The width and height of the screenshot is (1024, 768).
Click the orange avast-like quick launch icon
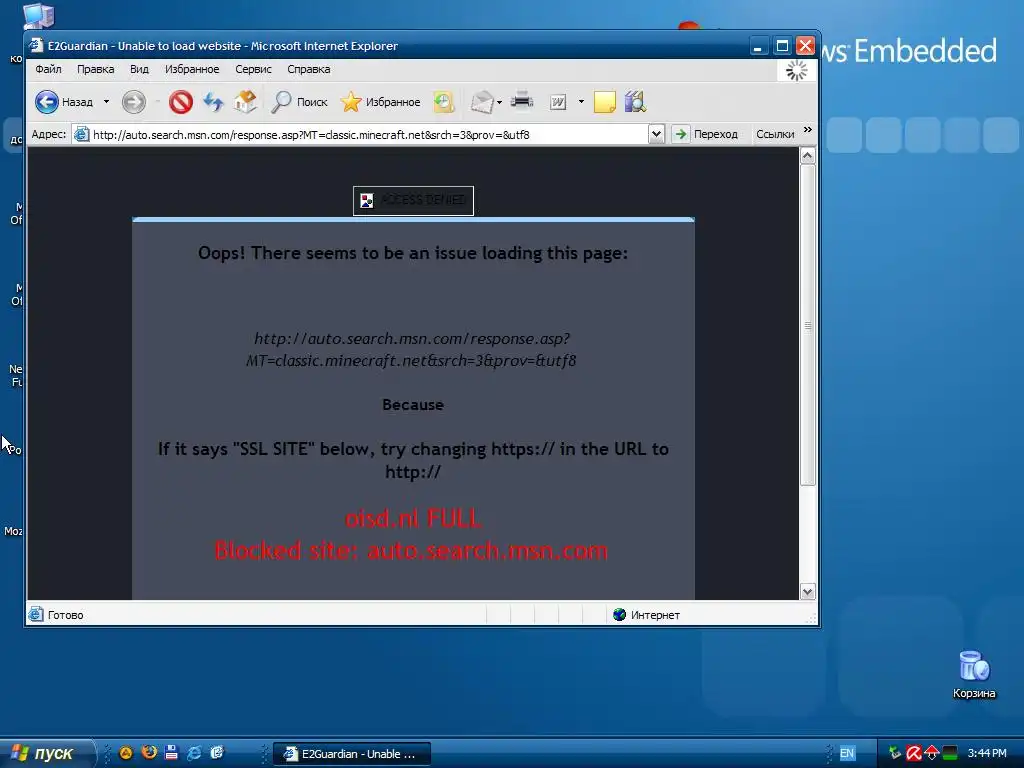pyautogui.click(x=125, y=753)
